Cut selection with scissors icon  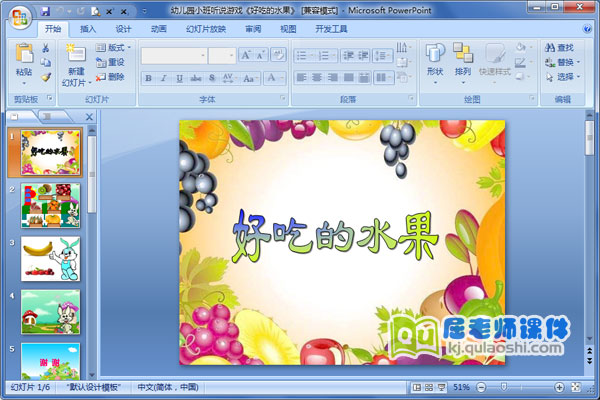46,48
